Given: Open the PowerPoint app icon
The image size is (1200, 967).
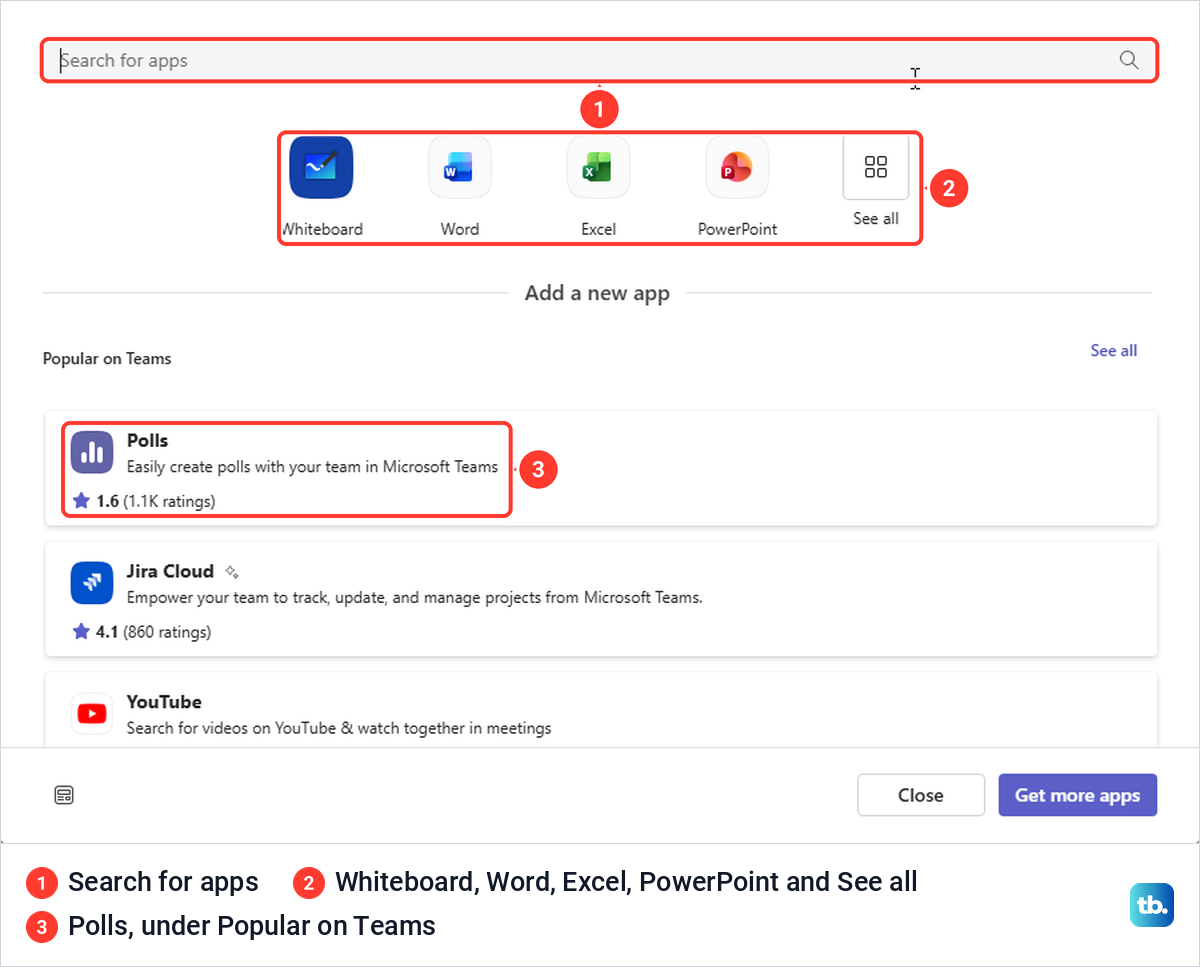Looking at the screenshot, I should (x=737, y=167).
